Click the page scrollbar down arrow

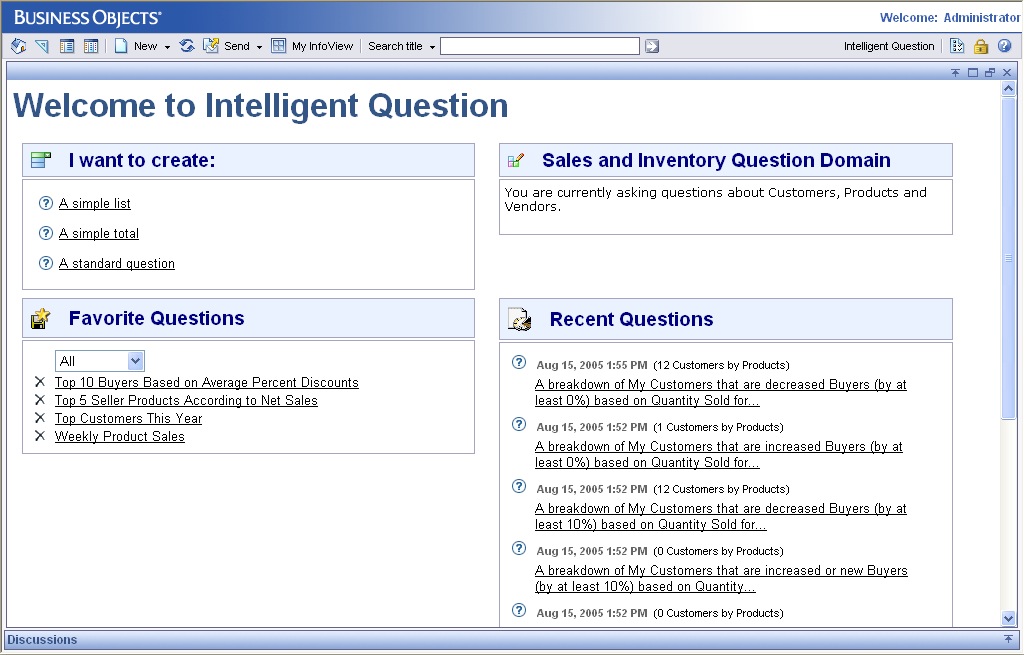pyautogui.click(x=1008, y=618)
